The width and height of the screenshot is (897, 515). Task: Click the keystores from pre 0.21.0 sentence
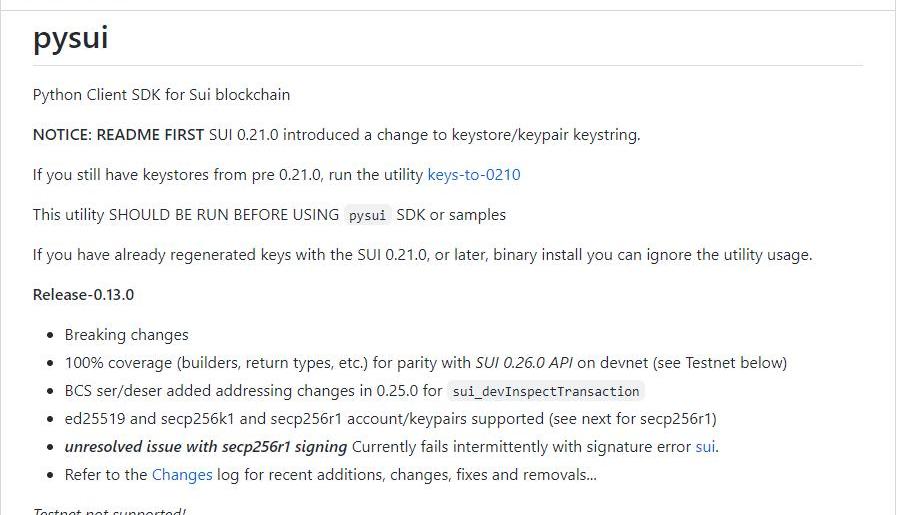click(228, 175)
